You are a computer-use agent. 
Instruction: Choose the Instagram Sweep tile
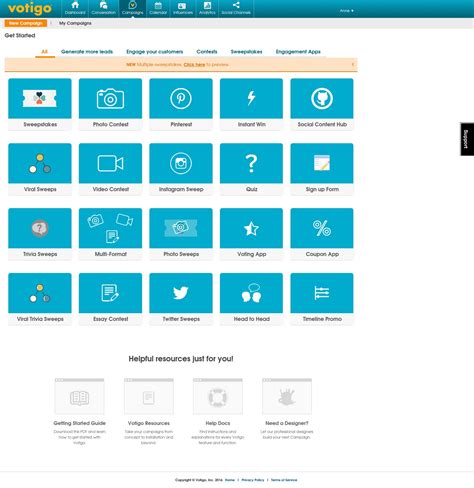tap(181, 169)
